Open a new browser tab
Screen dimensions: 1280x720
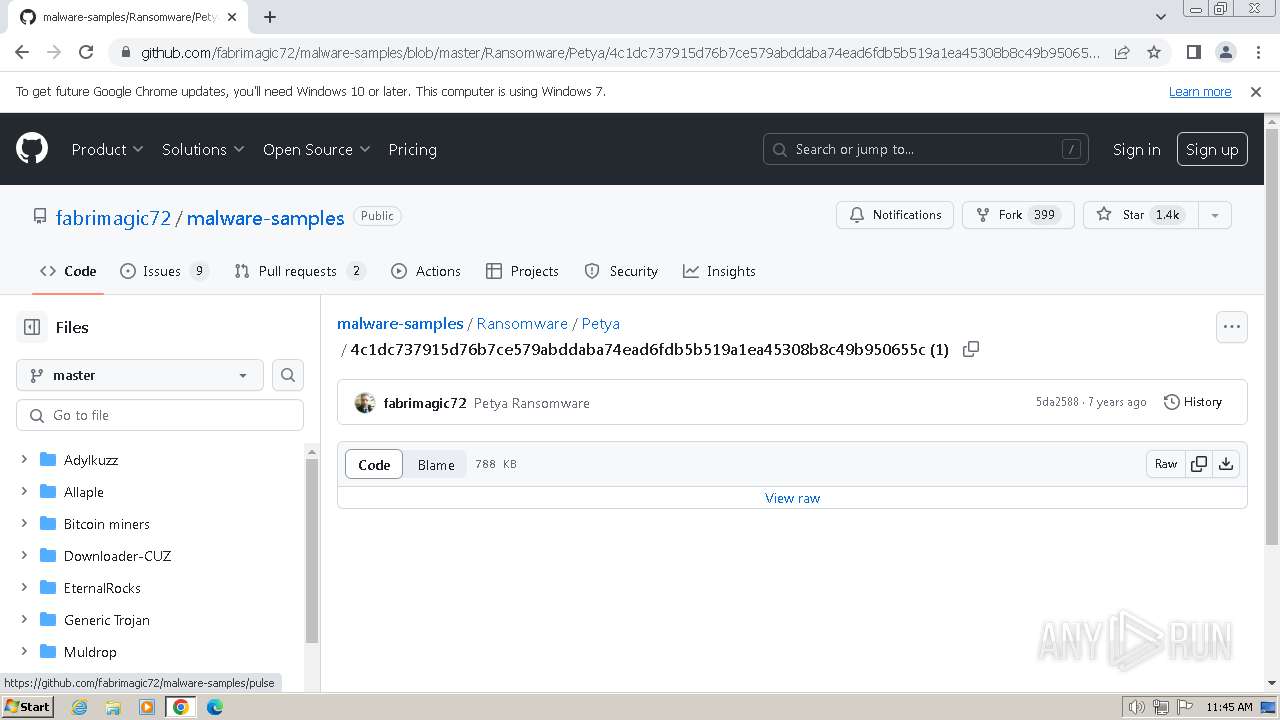pyautogui.click(x=270, y=17)
